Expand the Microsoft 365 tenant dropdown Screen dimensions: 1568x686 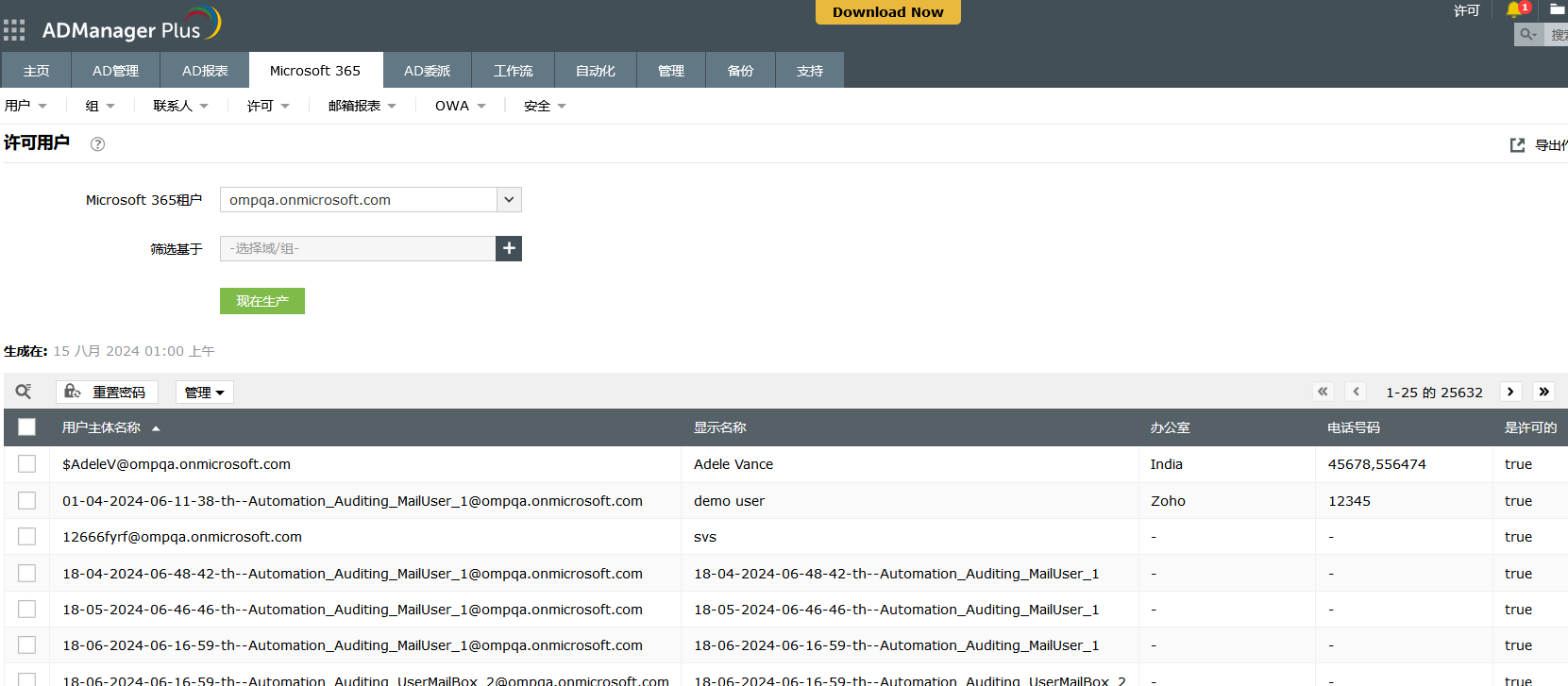coord(509,200)
